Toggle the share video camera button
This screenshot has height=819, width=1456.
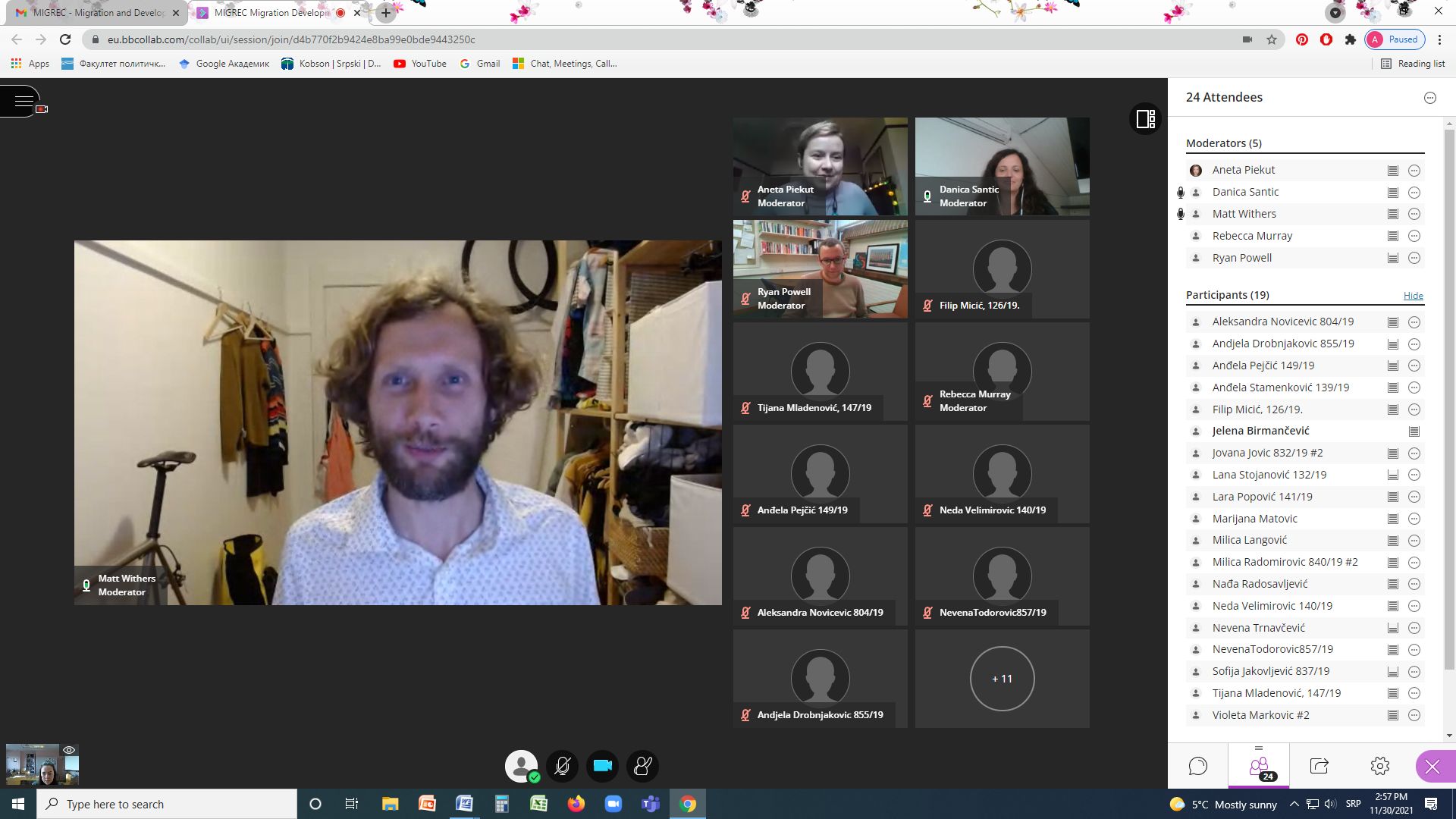(603, 766)
